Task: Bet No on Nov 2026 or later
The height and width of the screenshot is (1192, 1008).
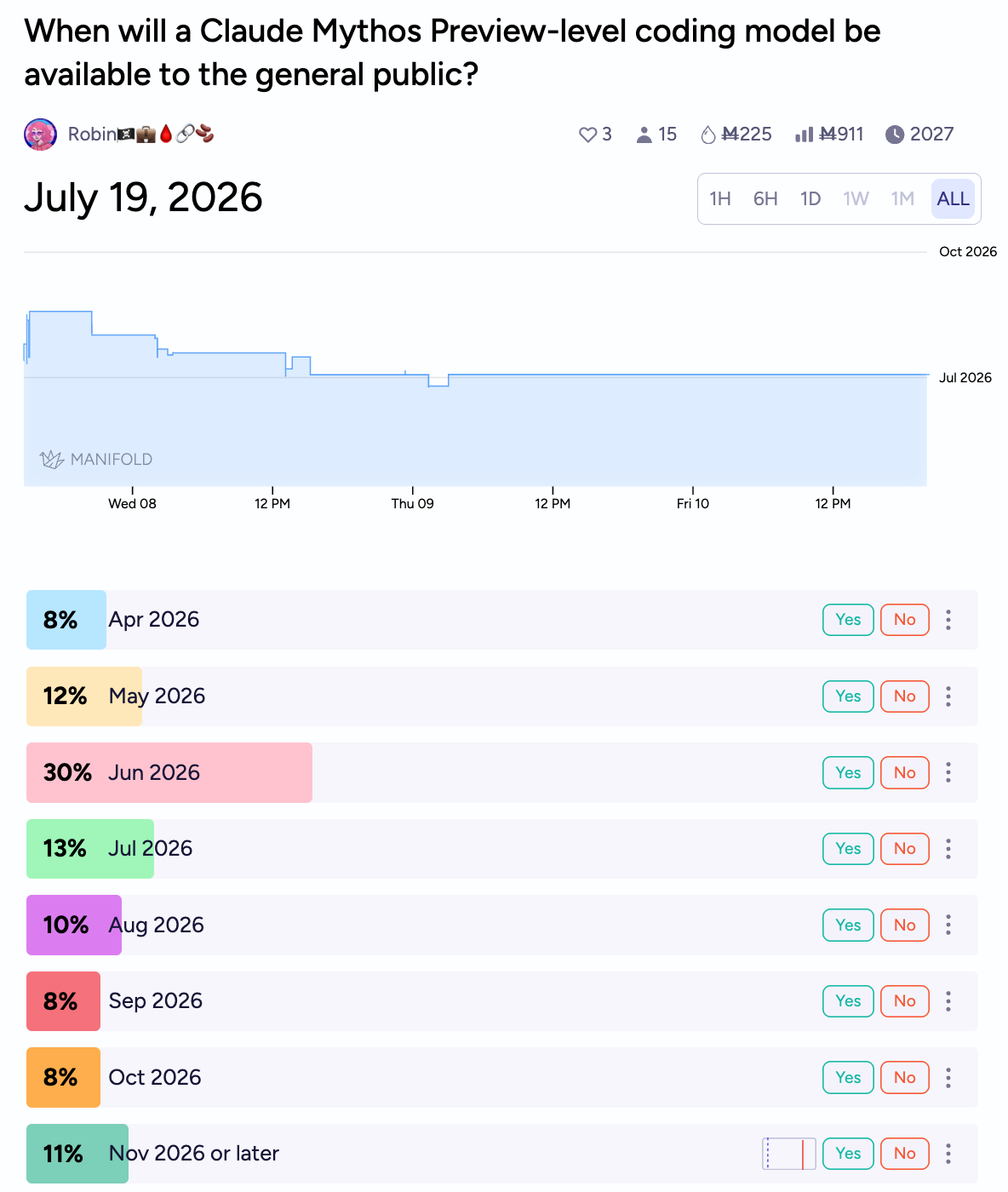Action: (x=904, y=1154)
